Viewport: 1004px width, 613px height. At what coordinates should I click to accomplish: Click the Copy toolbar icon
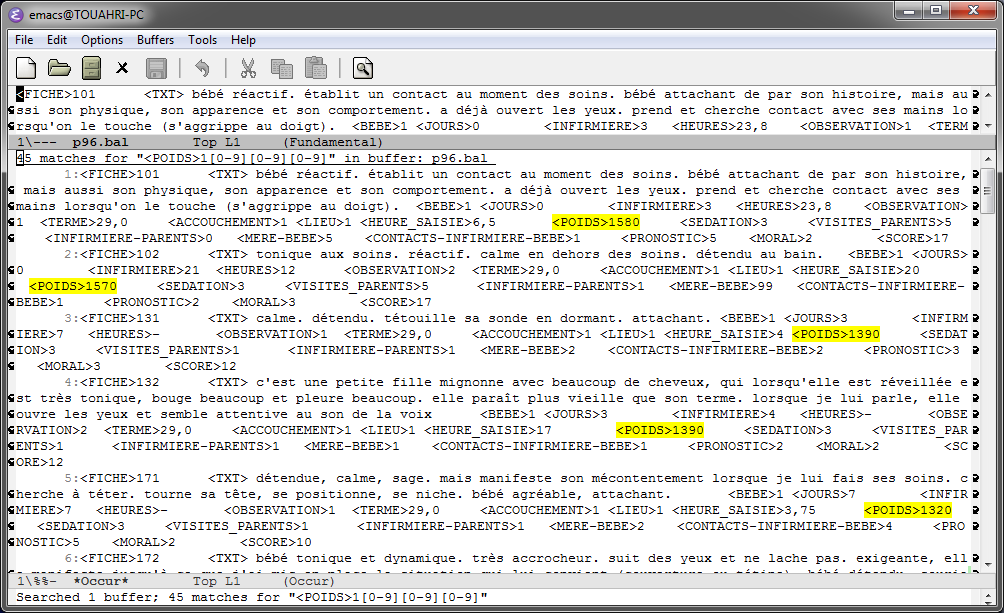click(x=282, y=68)
